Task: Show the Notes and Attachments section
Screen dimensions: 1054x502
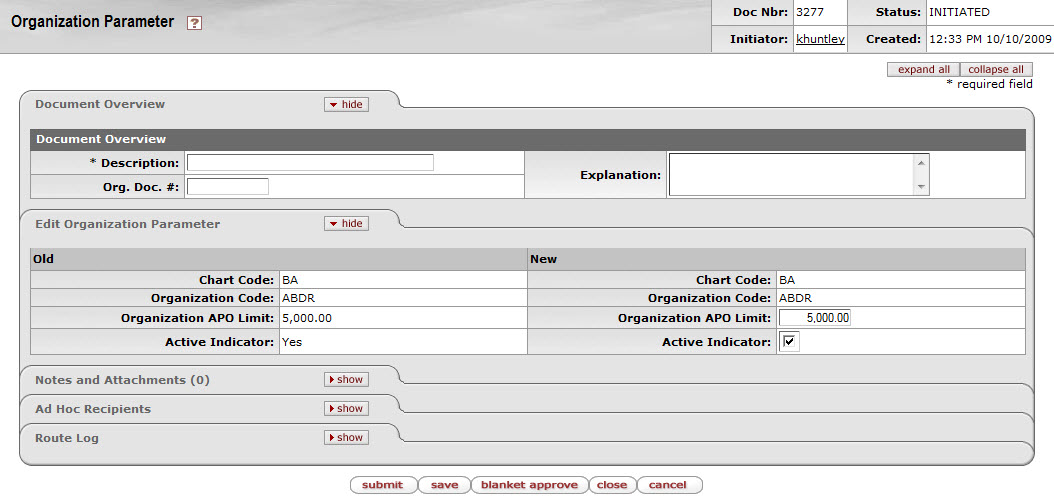Action: click(x=346, y=380)
